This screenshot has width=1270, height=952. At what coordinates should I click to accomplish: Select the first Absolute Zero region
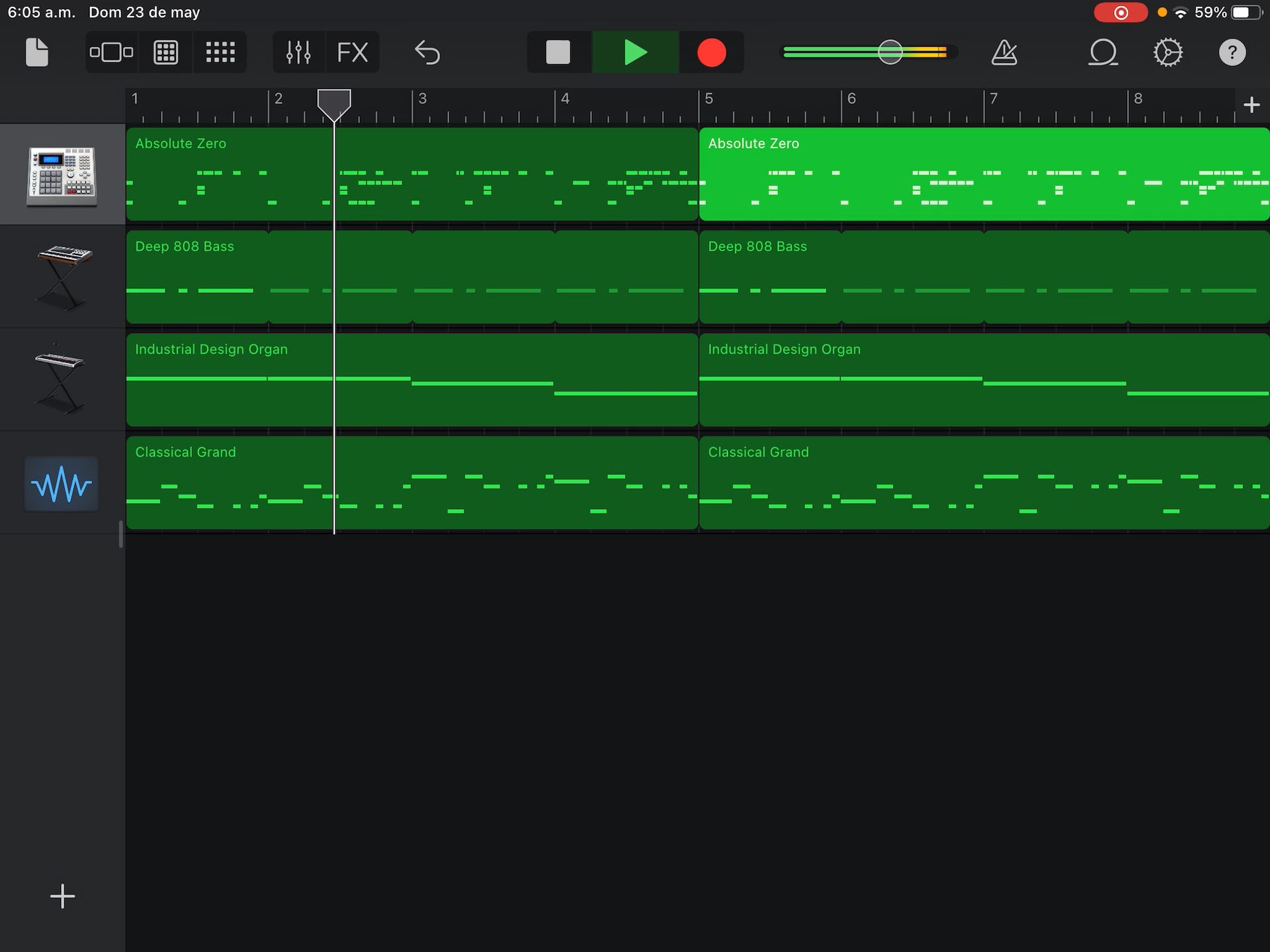coord(412,175)
